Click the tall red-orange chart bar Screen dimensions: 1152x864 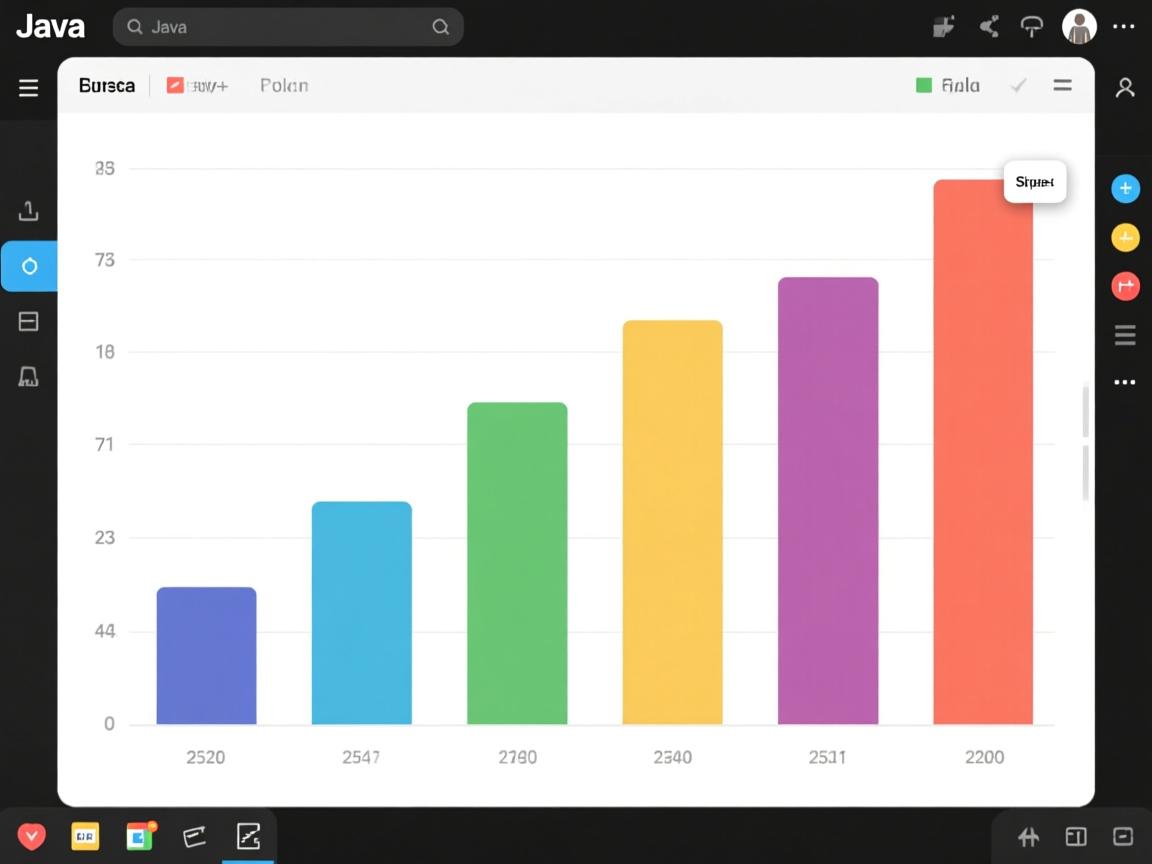pos(982,460)
